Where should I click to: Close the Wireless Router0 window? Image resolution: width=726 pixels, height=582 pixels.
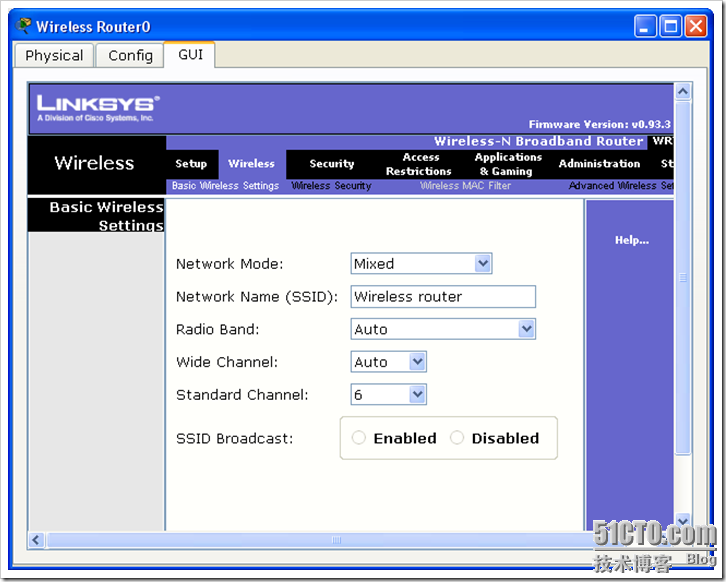coord(696,26)
